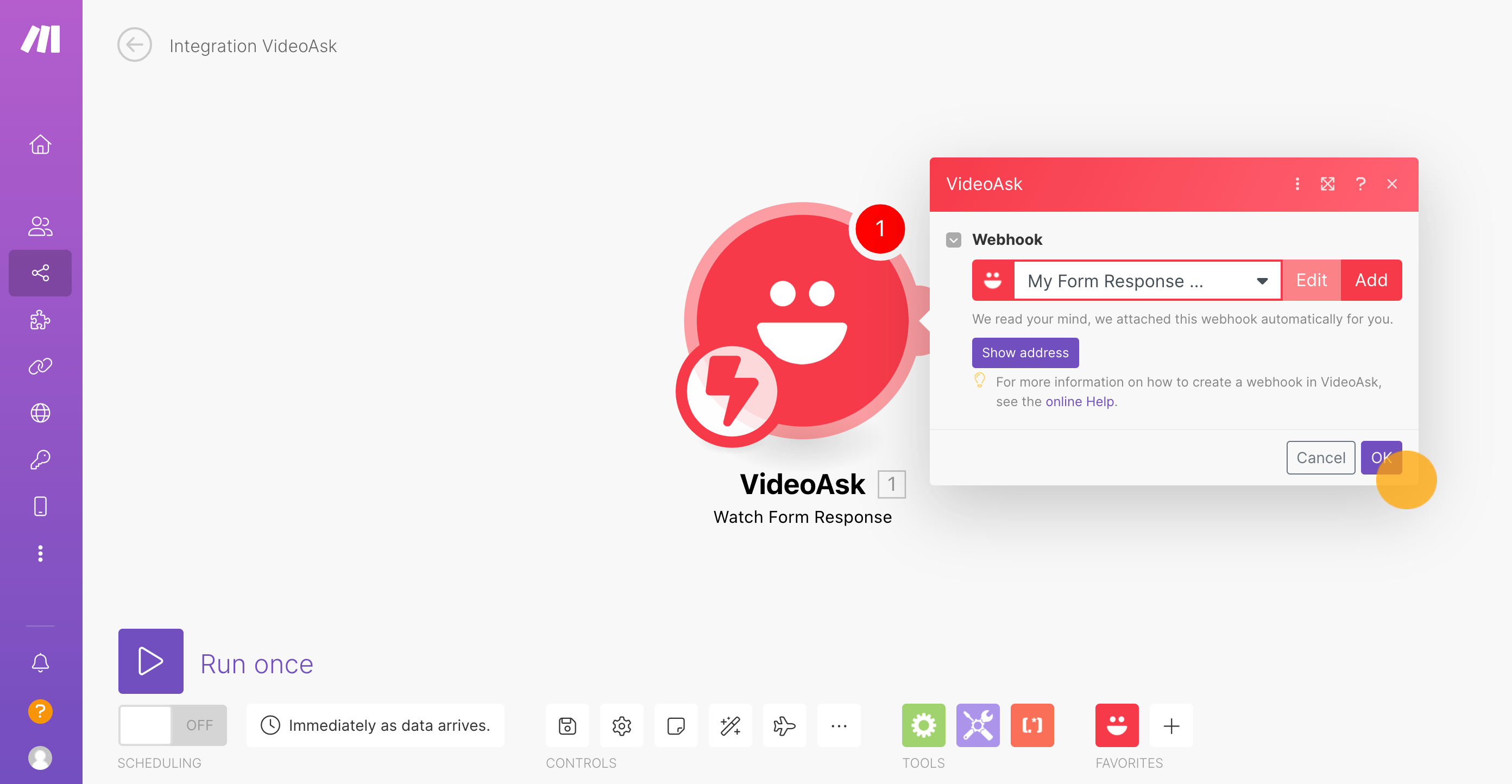Screen dimensions: 1512x784
Task: Click the scenario name input field
Action: click(x=253, y=45)
